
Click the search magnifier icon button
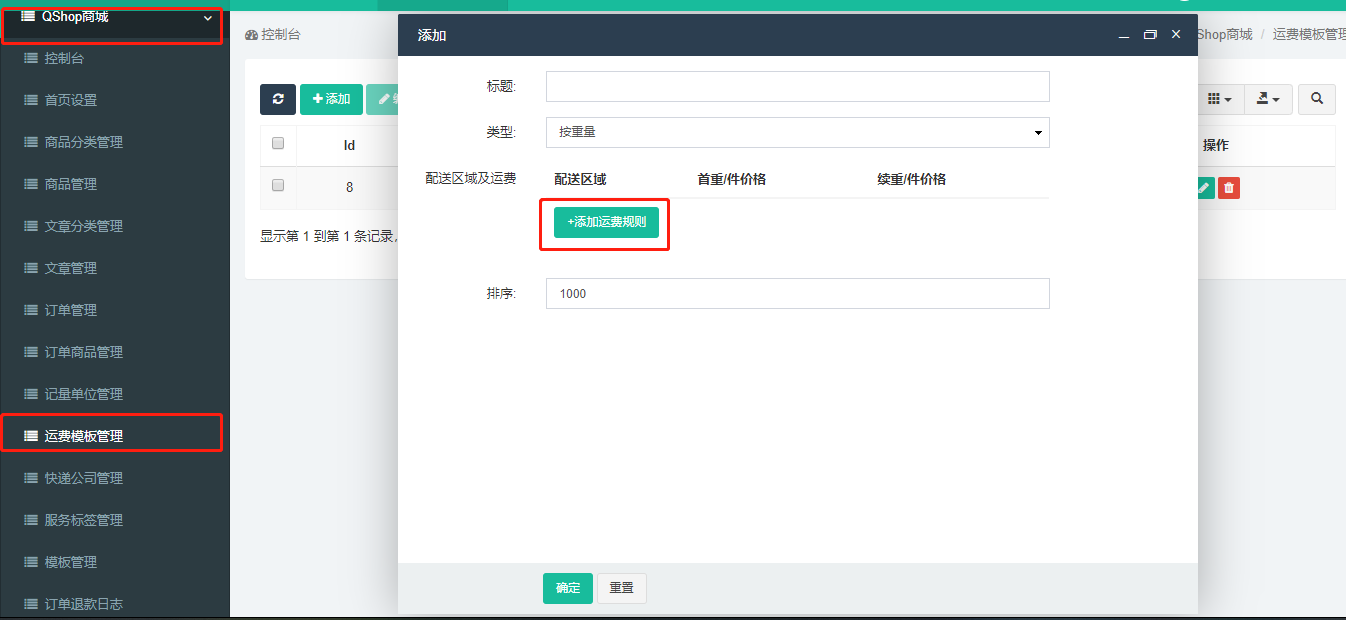click(x=1317, y=99)
